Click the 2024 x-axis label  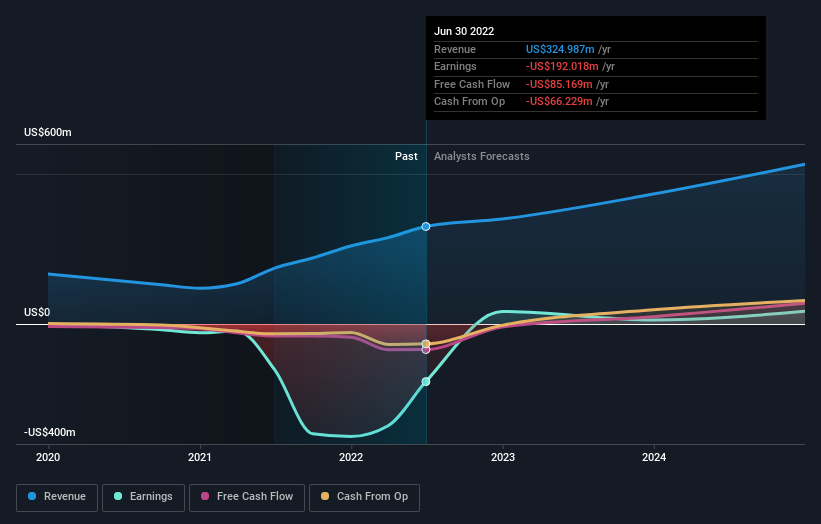click(x=654, y=457)
